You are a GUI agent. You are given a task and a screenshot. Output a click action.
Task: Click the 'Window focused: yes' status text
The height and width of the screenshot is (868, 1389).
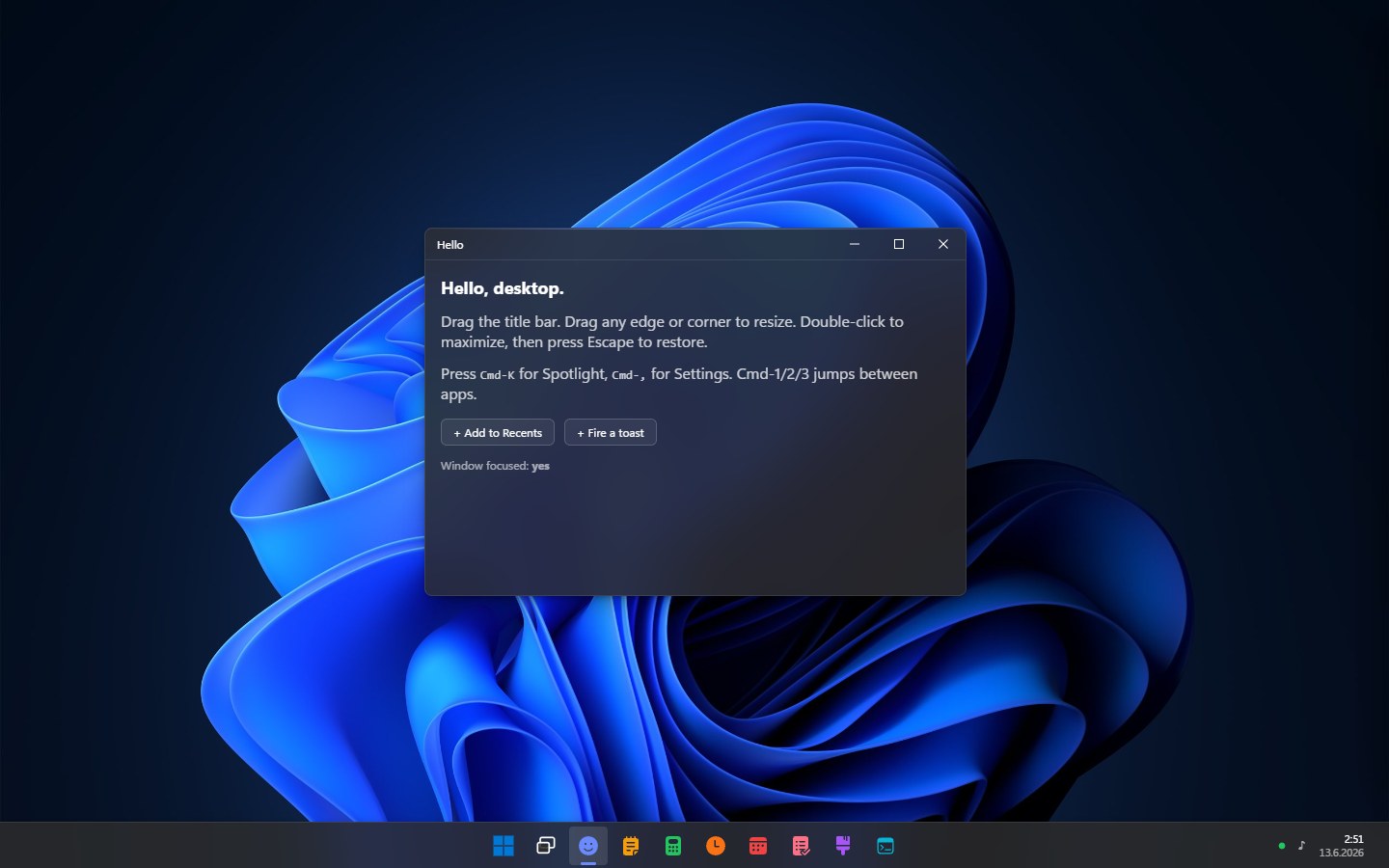pyautogui.click(x=495, y=466)
